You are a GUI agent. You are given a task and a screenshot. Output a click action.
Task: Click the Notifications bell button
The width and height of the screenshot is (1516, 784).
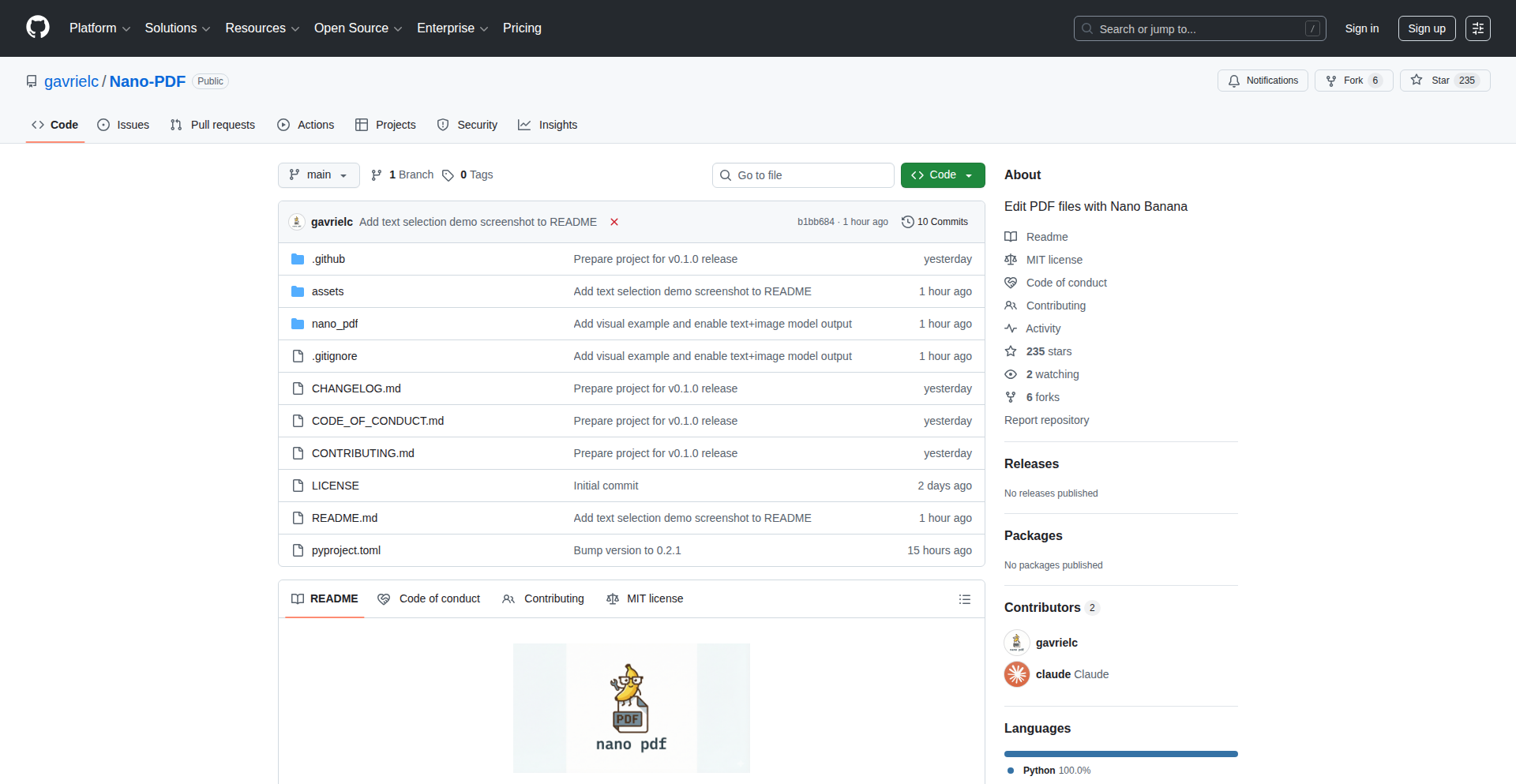click(1263, 81)
